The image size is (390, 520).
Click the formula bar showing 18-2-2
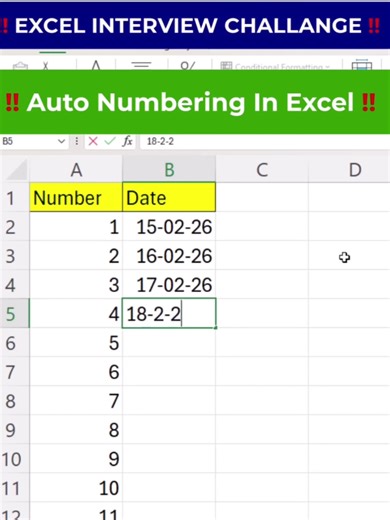(265, 141)
